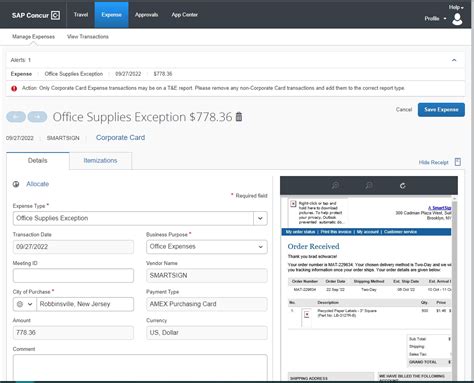
Task: Rotate the receipt image using rotate icon
Action: tap(403, 186)
